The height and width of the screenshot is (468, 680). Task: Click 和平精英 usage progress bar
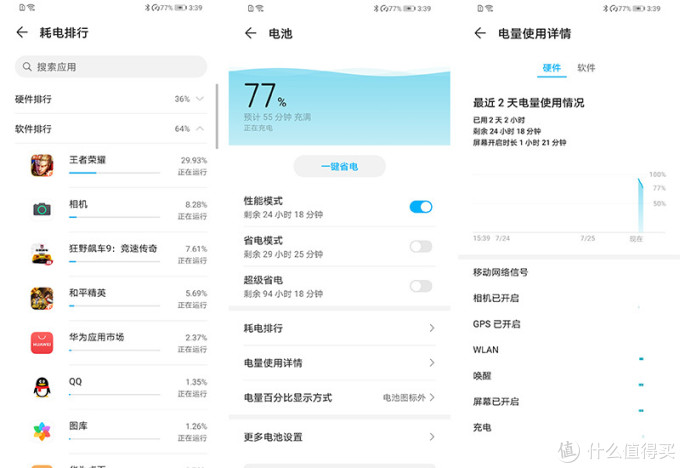point(114,306)
